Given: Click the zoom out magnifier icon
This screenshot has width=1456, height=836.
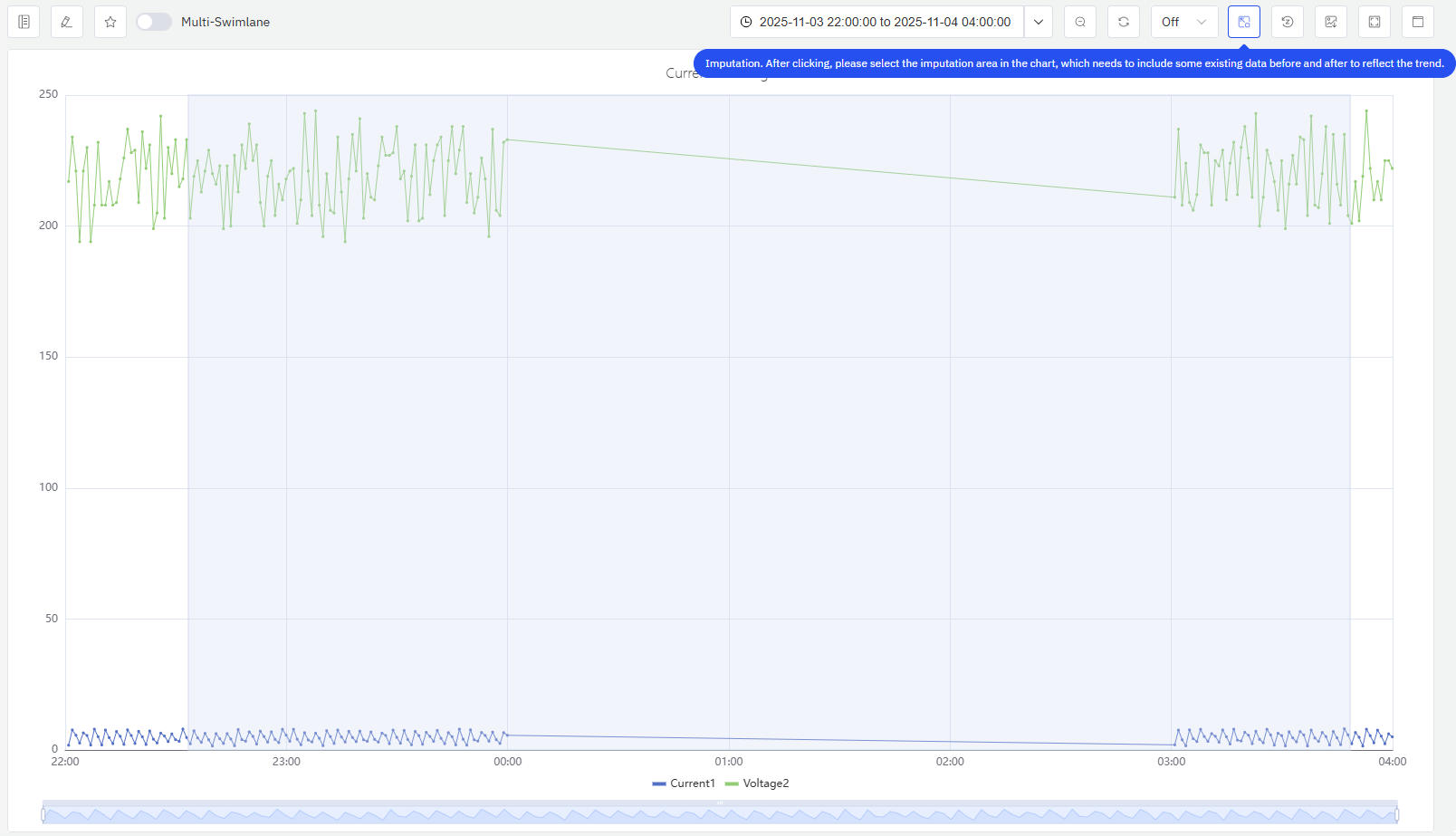Looking at the screenshot, I should (x=1080, y=22).
